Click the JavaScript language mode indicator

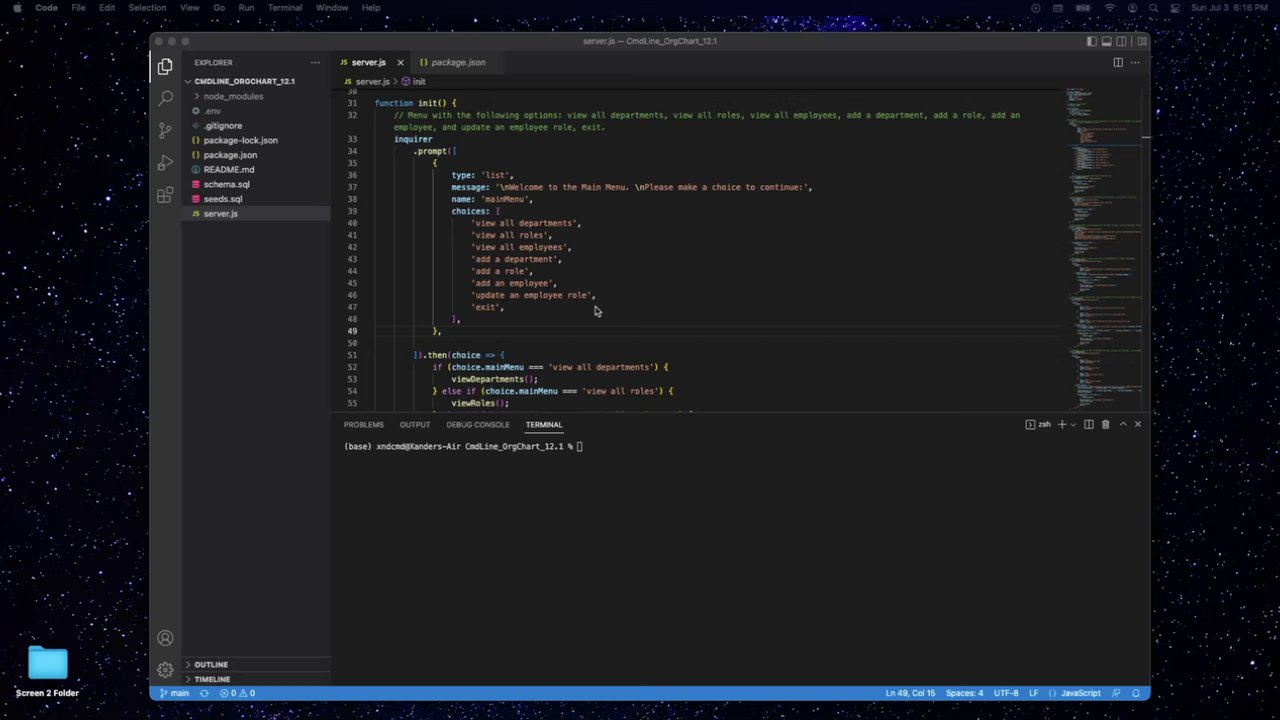(1080, 693)
